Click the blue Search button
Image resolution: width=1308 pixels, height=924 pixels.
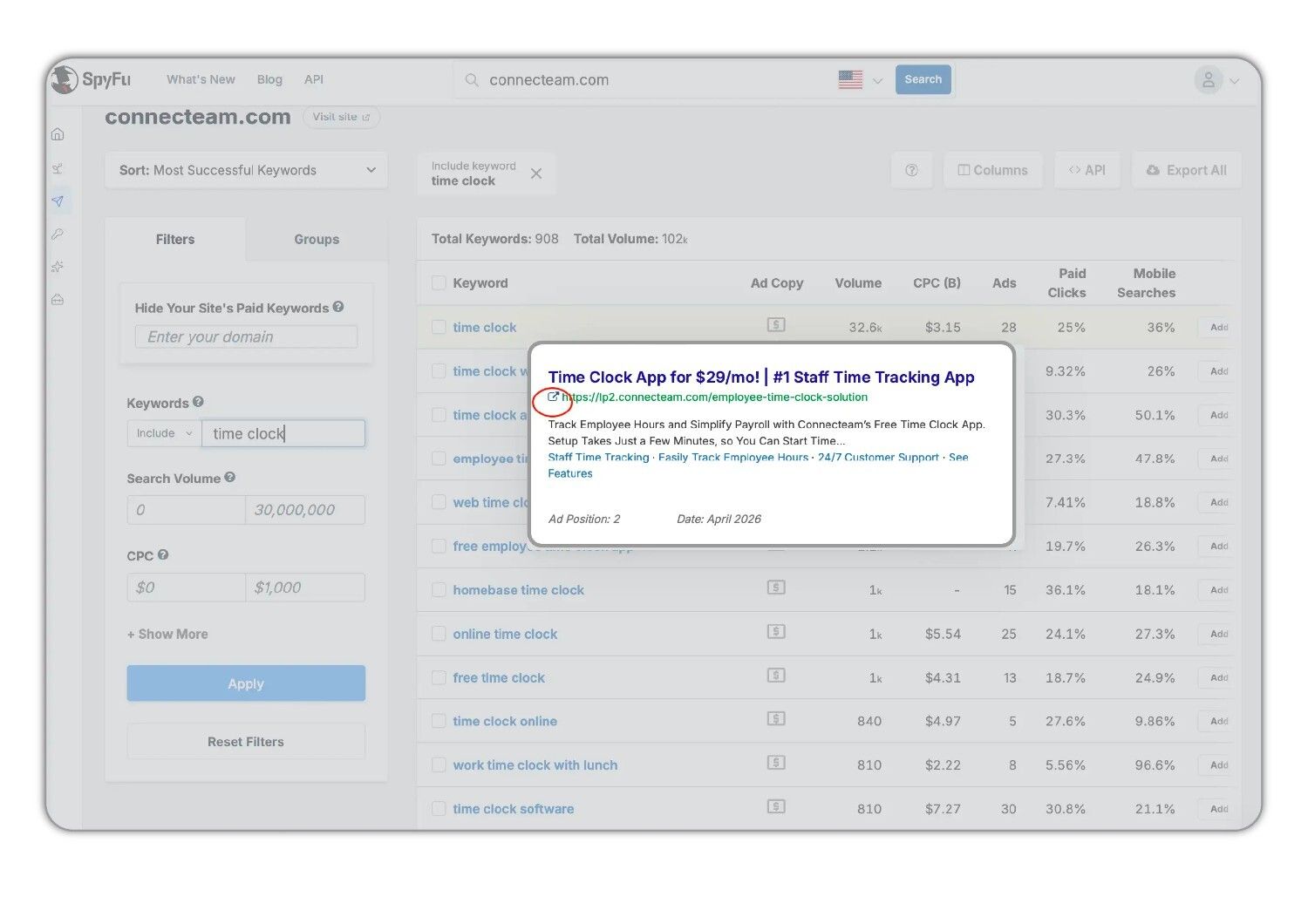pyautogui.click(x=923, y=79)
